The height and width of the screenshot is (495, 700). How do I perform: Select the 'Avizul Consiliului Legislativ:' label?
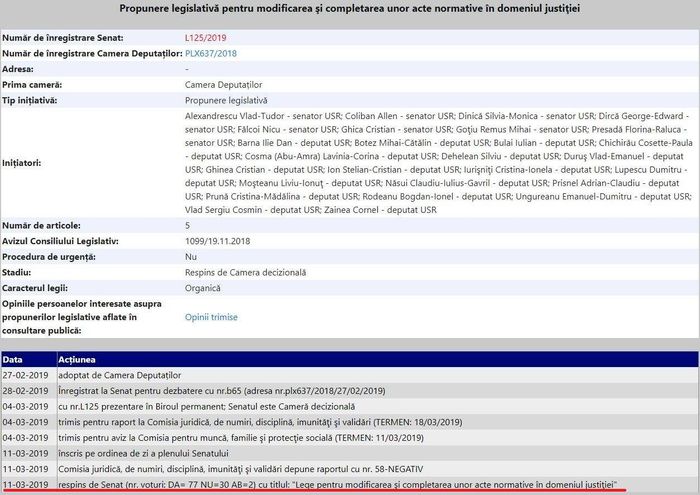click(60, 241)
